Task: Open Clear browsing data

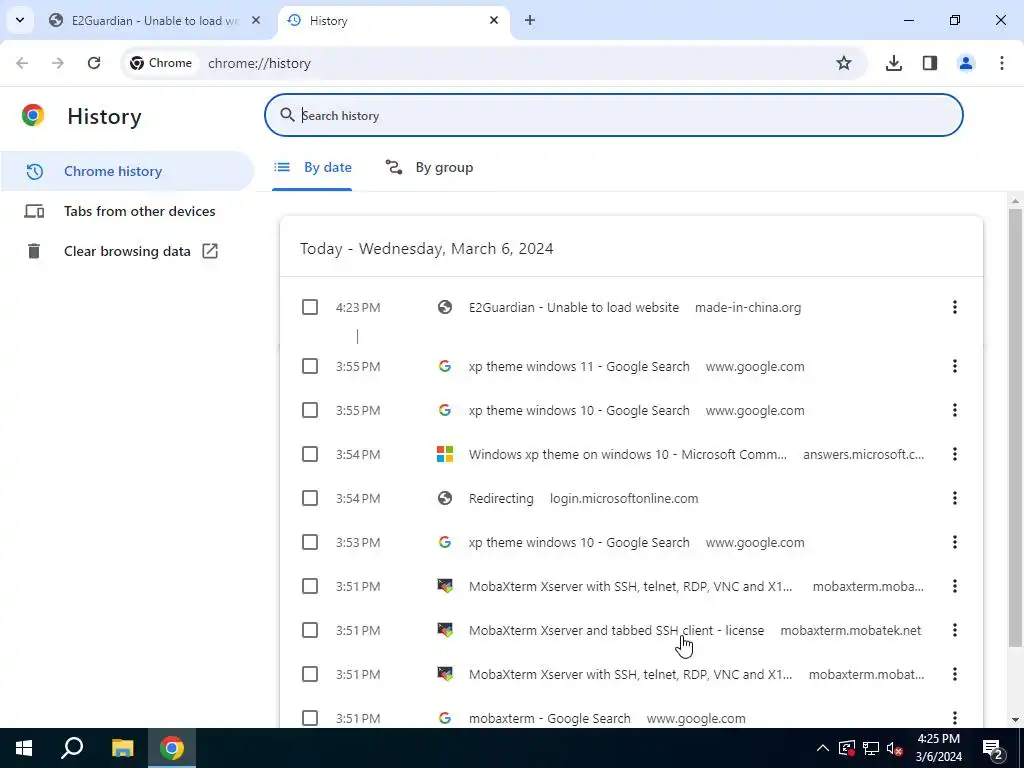Action: point(127,251)
